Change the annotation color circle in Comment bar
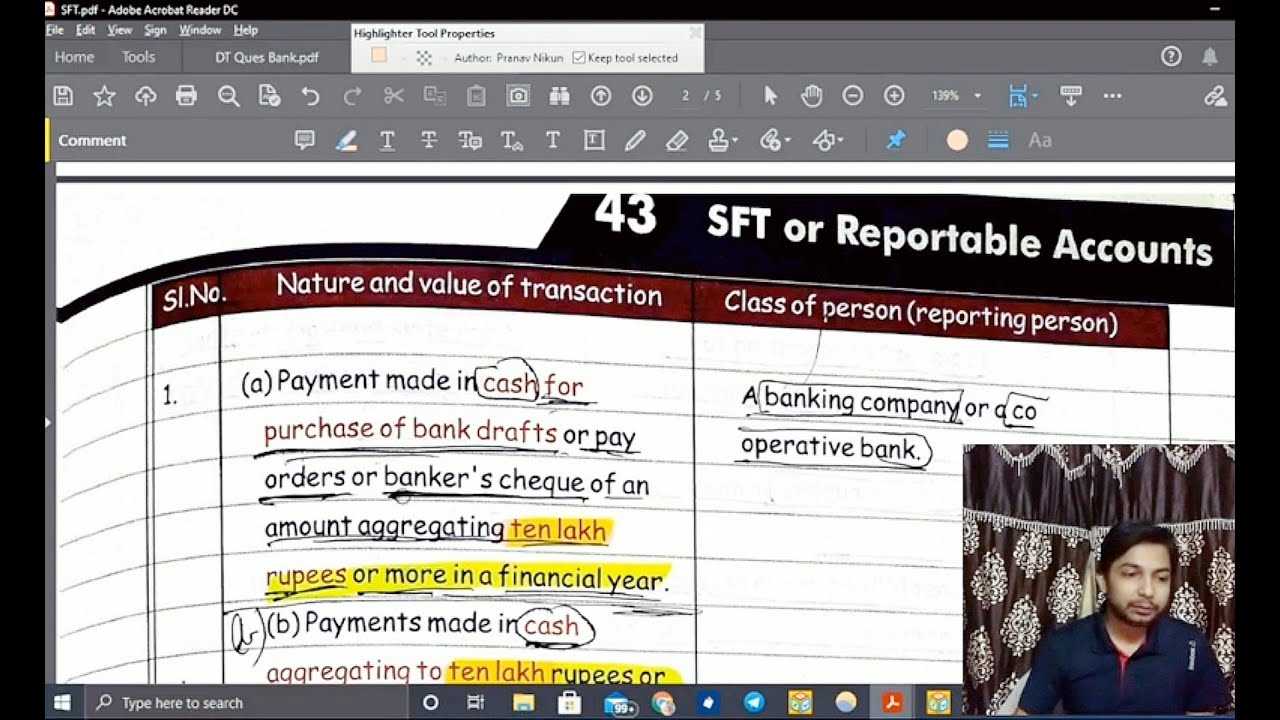 [957, 141]
